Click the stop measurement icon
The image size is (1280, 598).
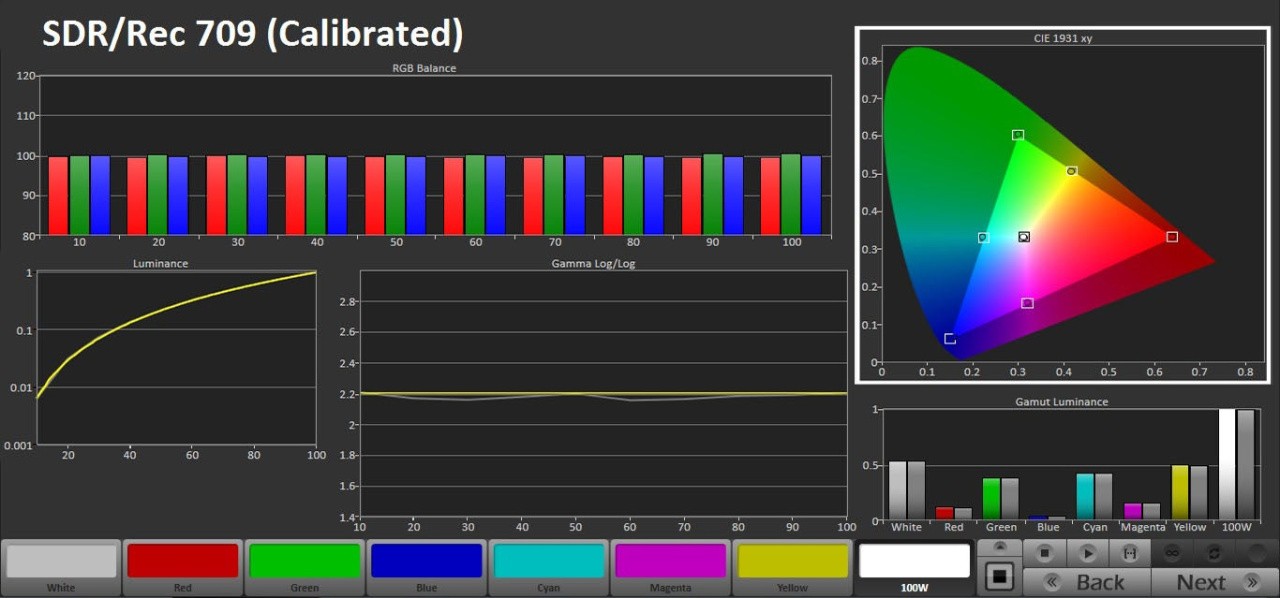(x=1045, y=552)
